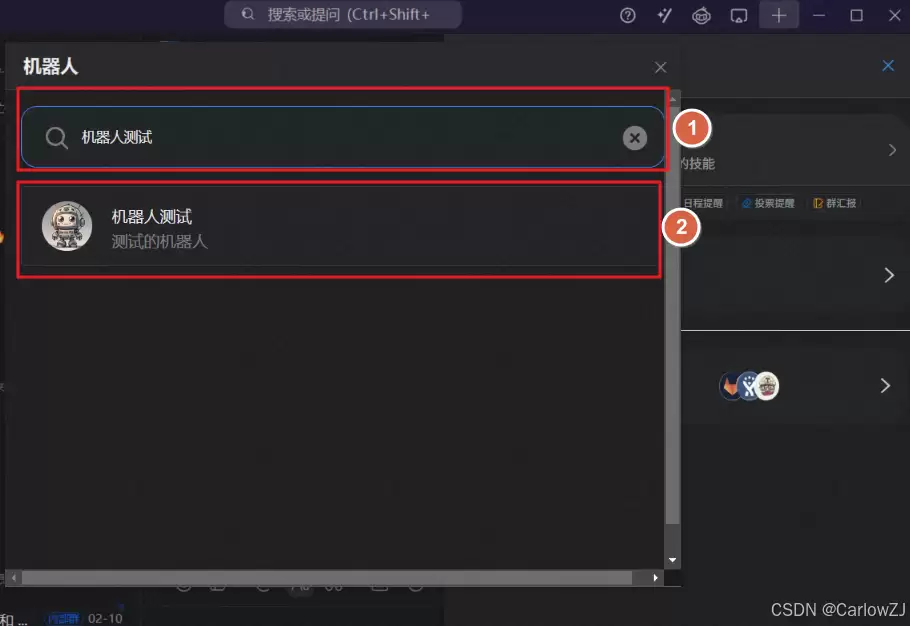Open the AI magic wand icon
The height and width of the screenshot is (626, 910).
tap(664, 15)
